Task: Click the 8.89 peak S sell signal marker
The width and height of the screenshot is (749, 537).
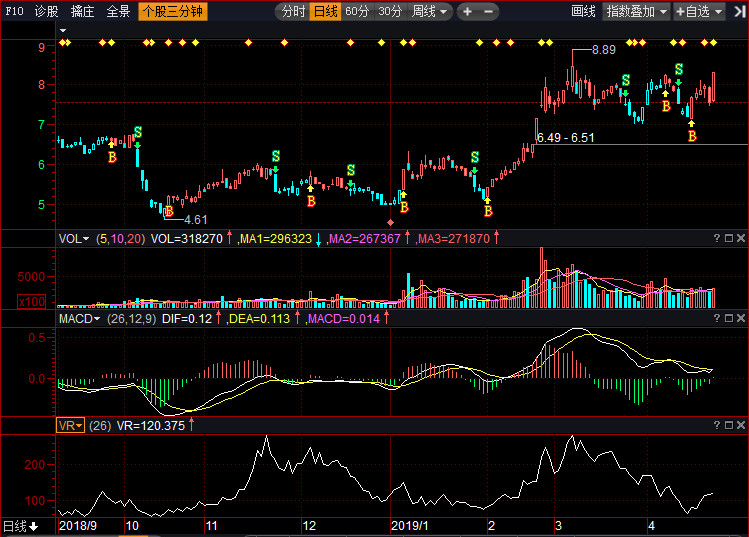Action: 626,80
